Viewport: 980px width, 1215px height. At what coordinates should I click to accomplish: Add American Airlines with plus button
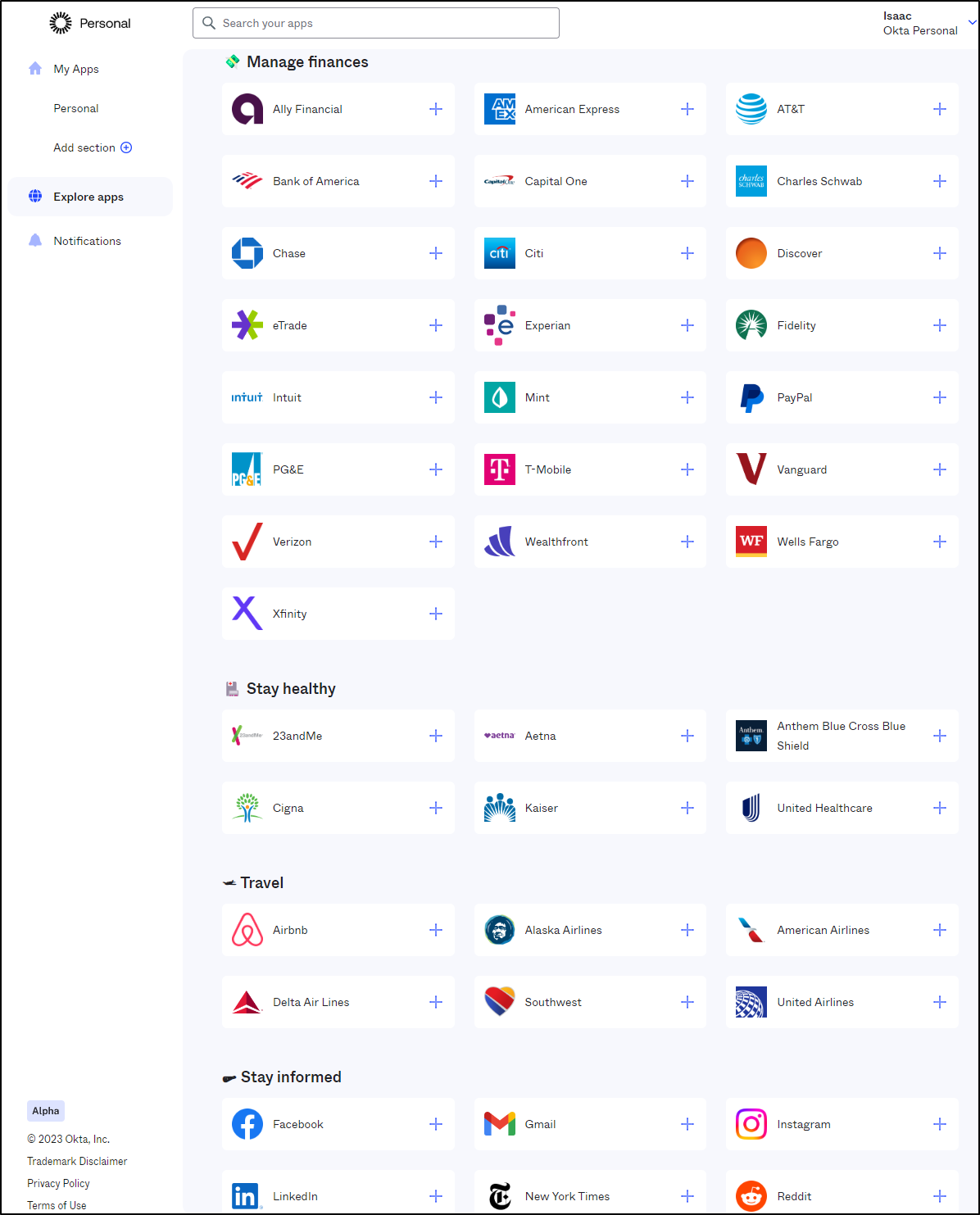(940, 930)
